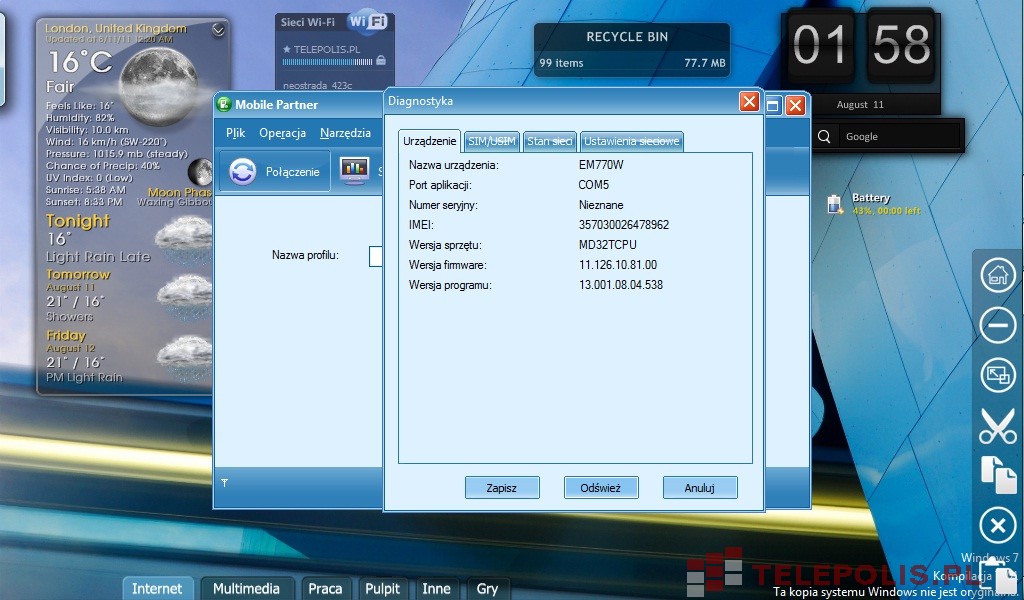Open the Urządzenie tab in Diagnostyka

[x=429, y=141]
